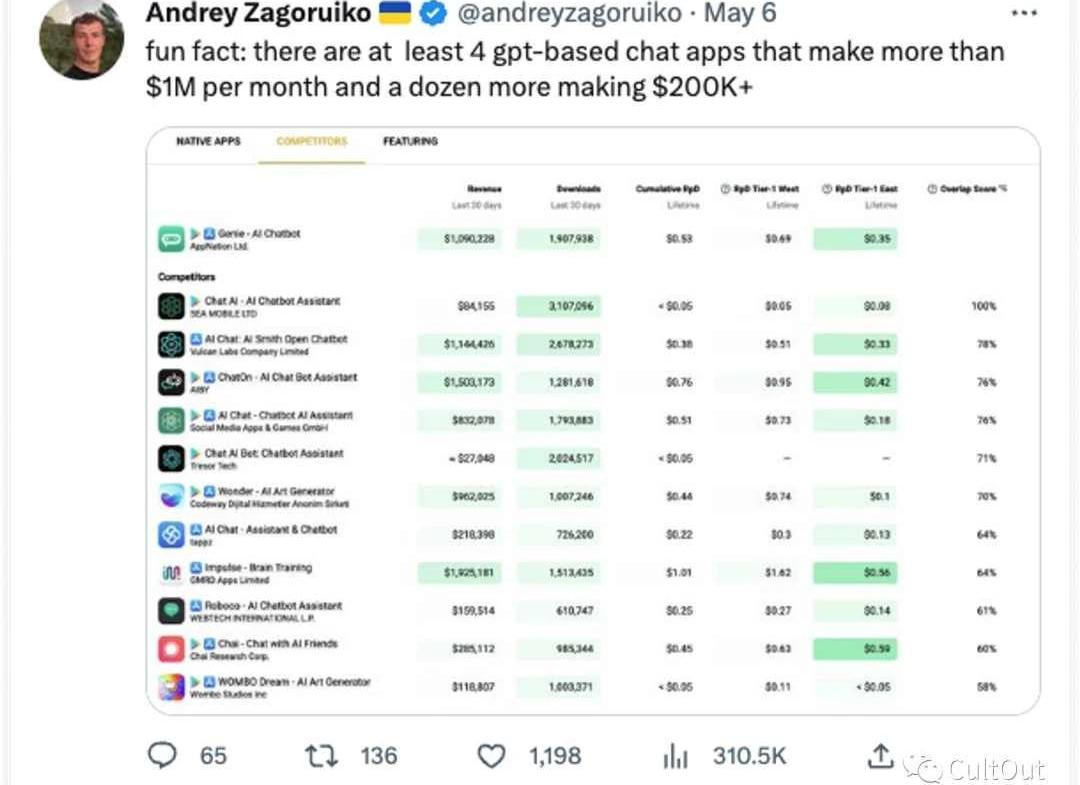Sort by the Revenue column header
Screen dimensions: 1080x785
pyautogui.click(x=484, y=188)
